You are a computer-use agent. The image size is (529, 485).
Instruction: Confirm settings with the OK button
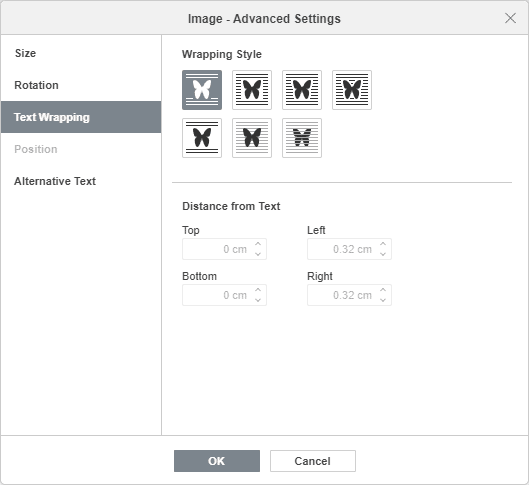217,461
